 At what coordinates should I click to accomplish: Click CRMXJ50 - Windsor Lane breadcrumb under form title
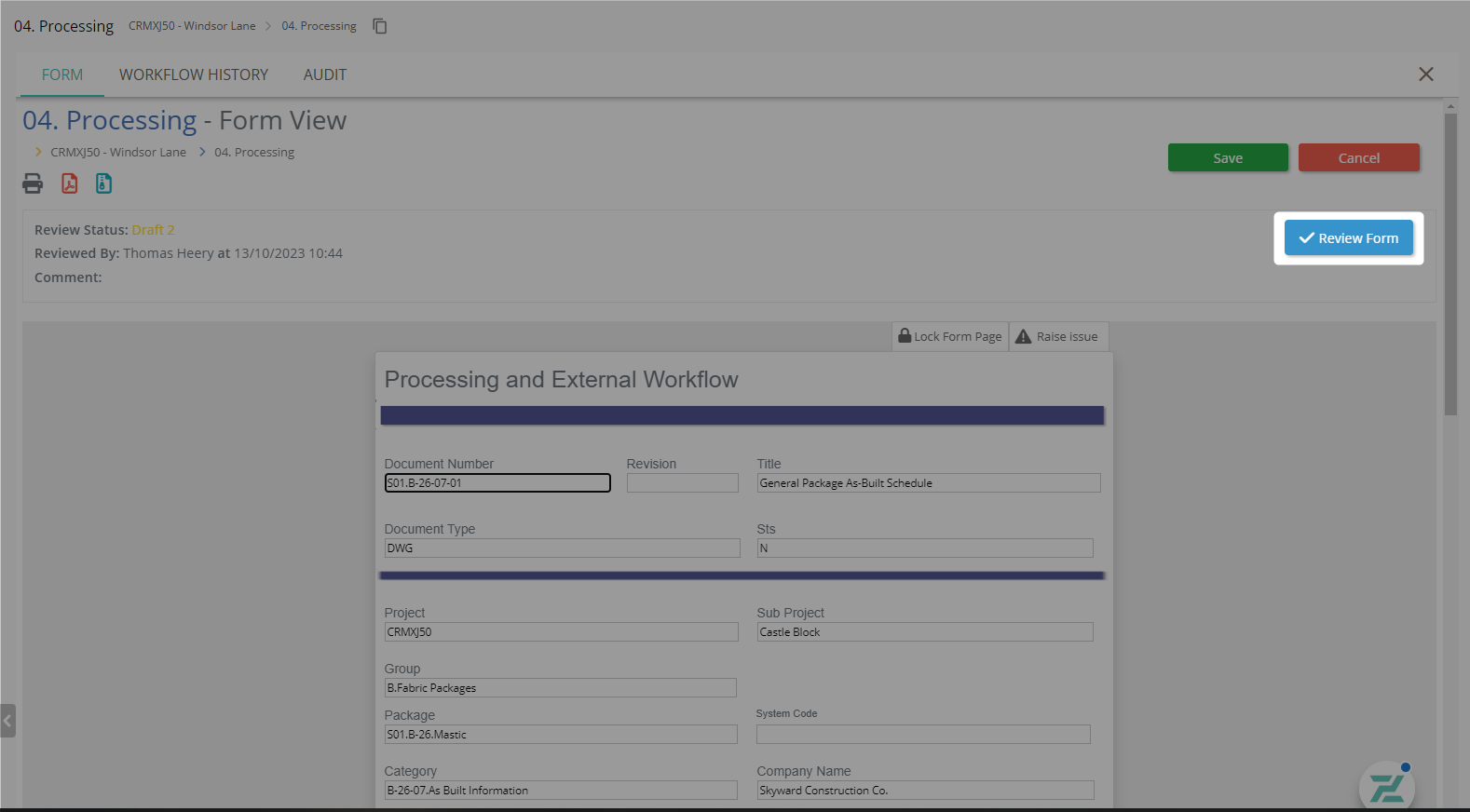click(x=118, y=153)
